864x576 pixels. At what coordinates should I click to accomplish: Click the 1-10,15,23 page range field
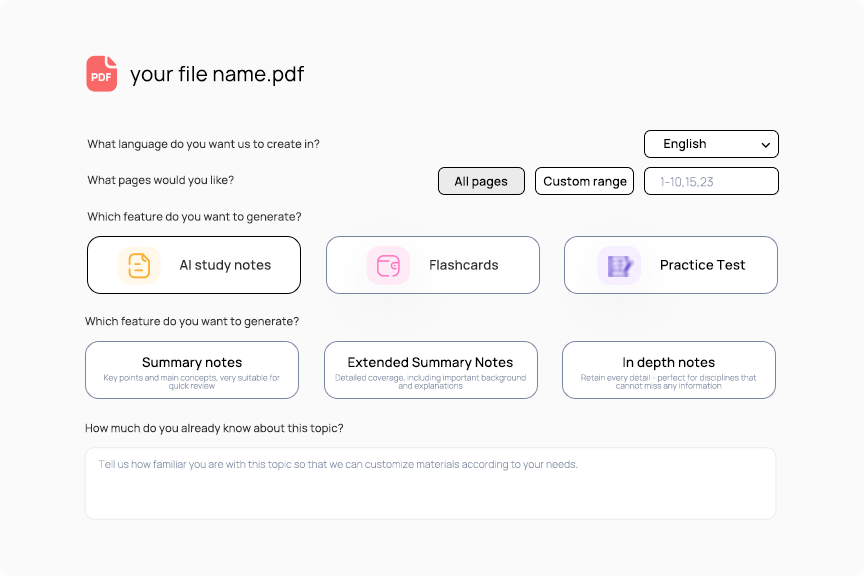point(711,181)
